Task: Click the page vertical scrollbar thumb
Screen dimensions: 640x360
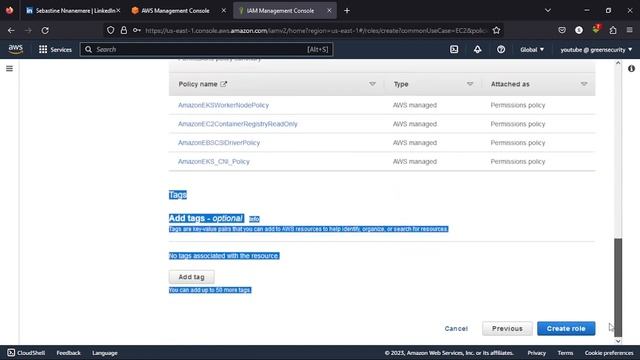Action: coord(618,287)
